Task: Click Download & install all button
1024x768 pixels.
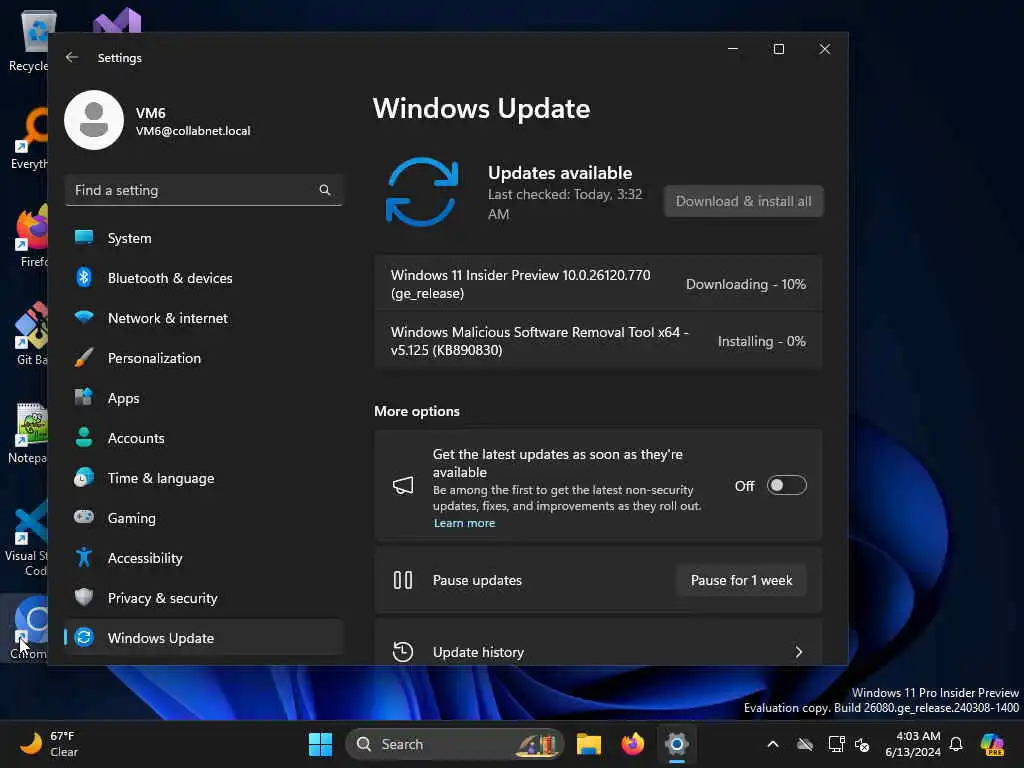Action: click(743, 201)
